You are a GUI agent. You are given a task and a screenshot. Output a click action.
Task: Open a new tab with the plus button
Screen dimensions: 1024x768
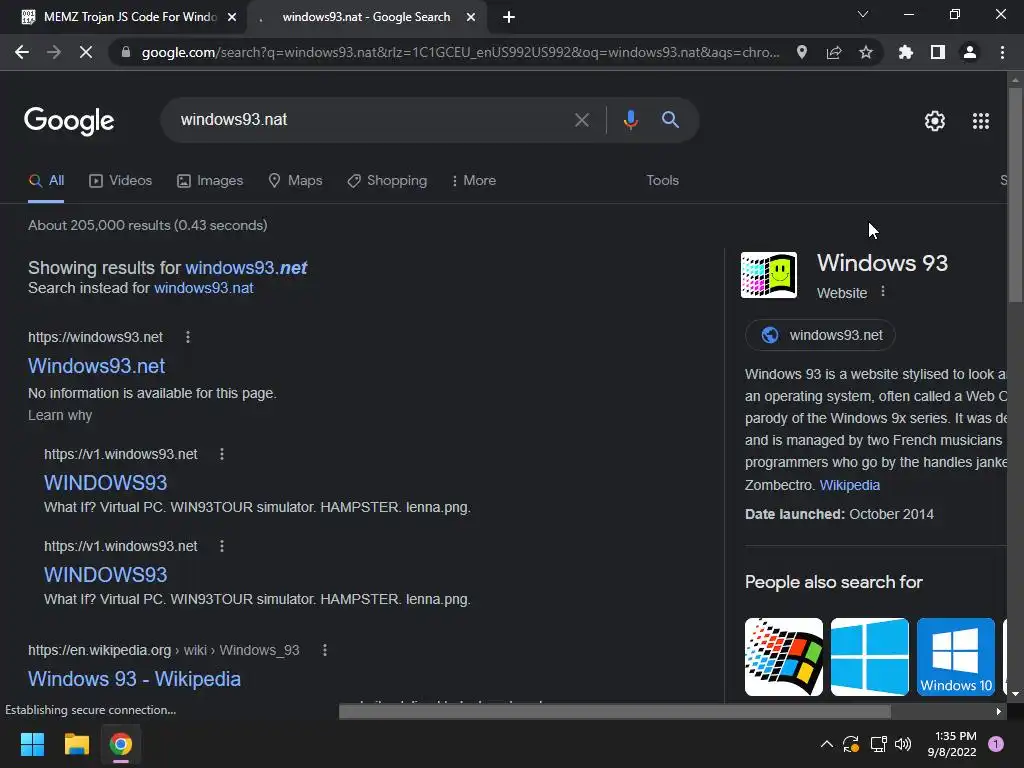509,17
